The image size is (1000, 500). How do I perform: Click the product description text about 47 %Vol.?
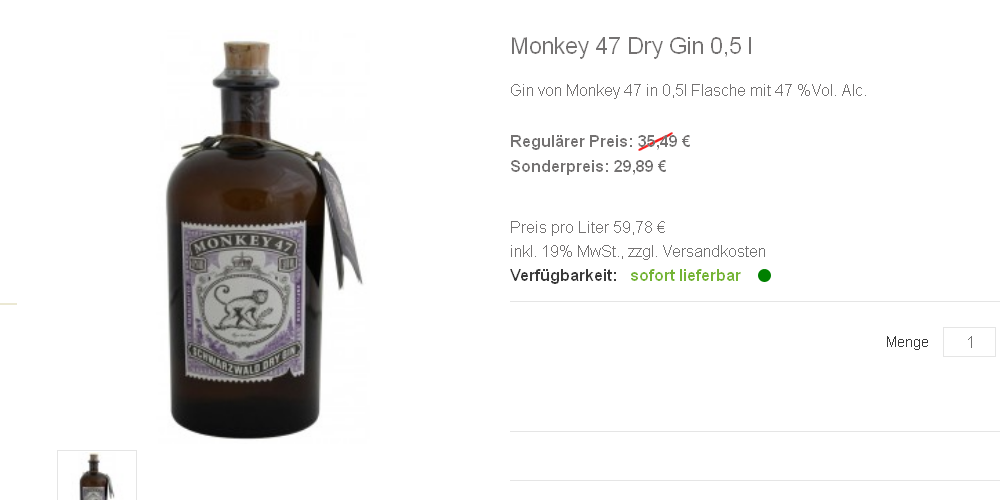tap(688, 91)
